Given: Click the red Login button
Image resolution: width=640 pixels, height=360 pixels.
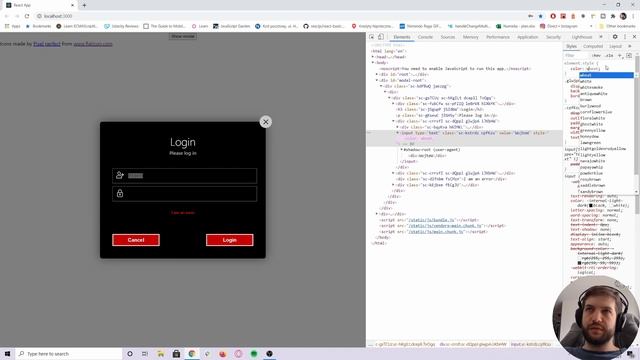Looking at the screenshot, I should pos(229,240).
